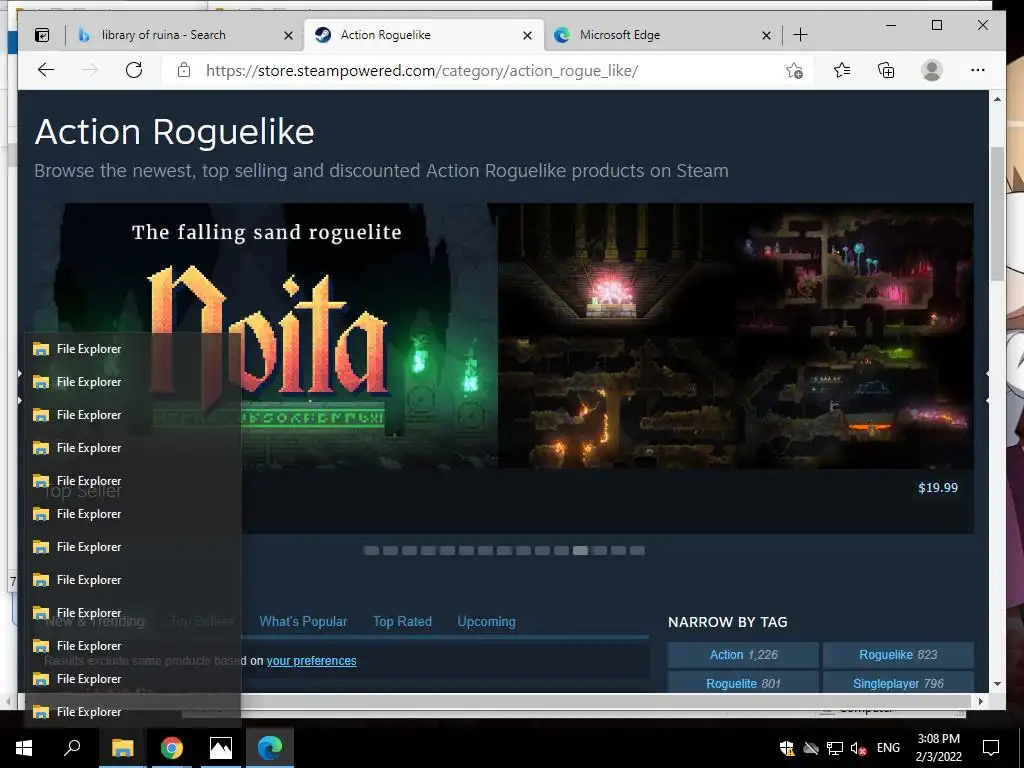The width and height of the screenshot is (1024, 768).
Task: Click the horizontal scrollbar right arrow
Action: (x=980, y=701)
